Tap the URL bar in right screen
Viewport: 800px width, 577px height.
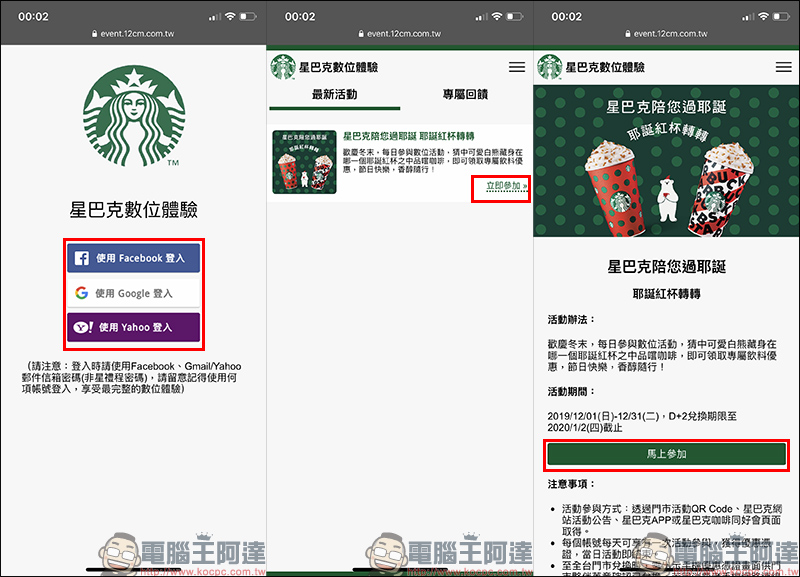tap(666, 34)
